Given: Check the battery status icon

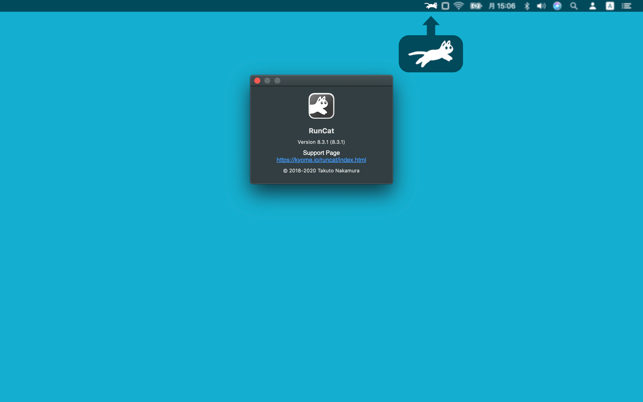Looking at the screenshot, I should 476,6.
